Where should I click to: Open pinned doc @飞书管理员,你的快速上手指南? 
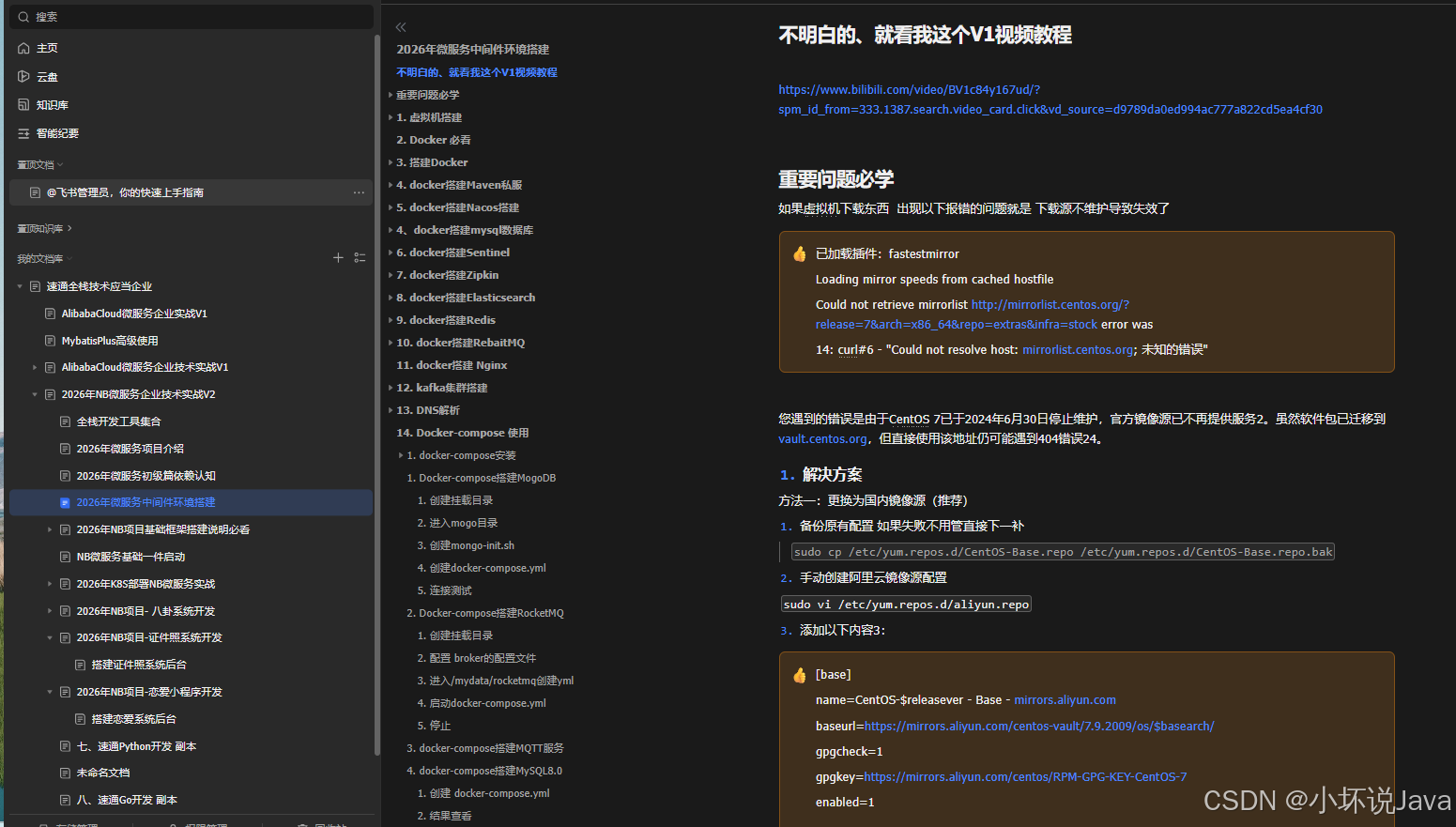(125, 192)
